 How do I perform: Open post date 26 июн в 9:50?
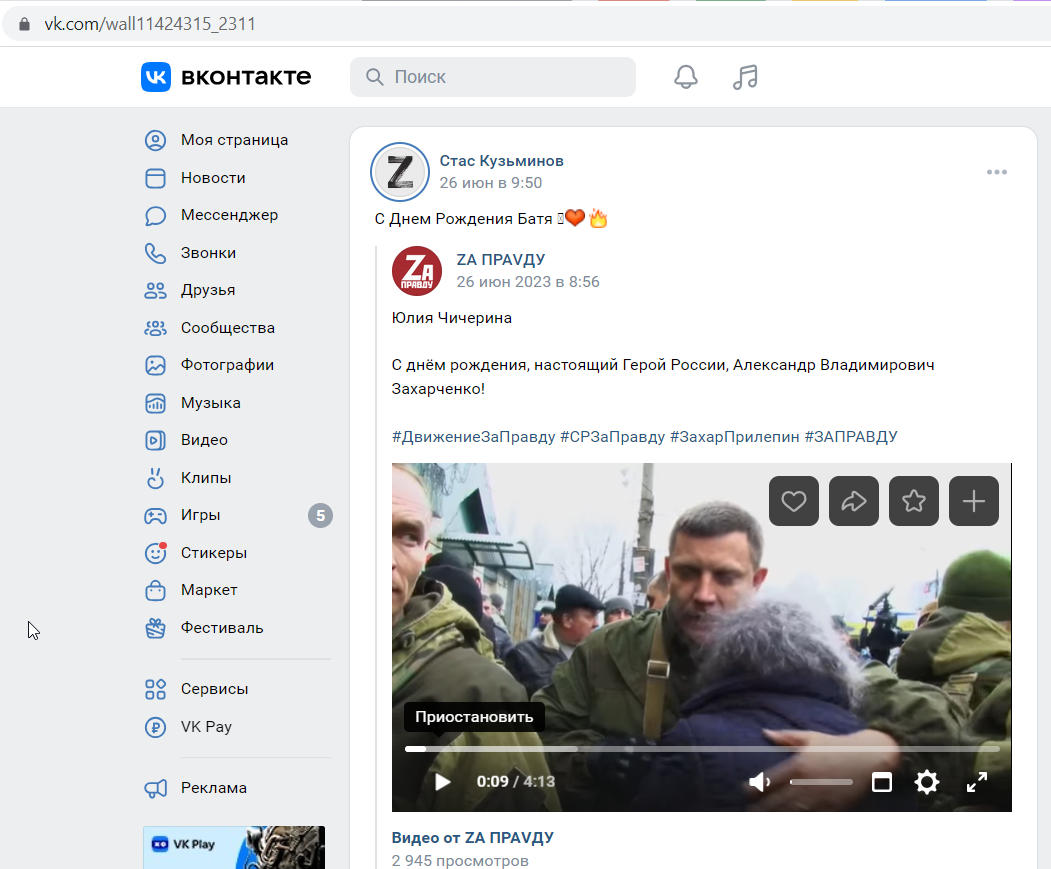(491, 183)
